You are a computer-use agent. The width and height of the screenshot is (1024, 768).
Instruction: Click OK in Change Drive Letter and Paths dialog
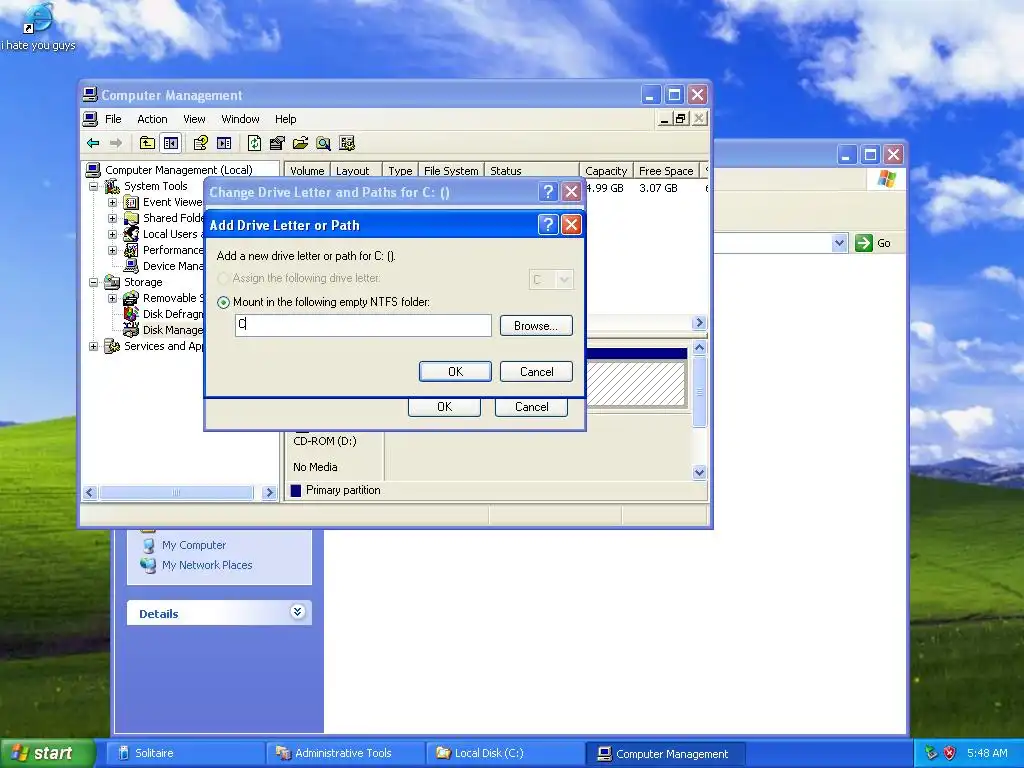coord(444,407)
